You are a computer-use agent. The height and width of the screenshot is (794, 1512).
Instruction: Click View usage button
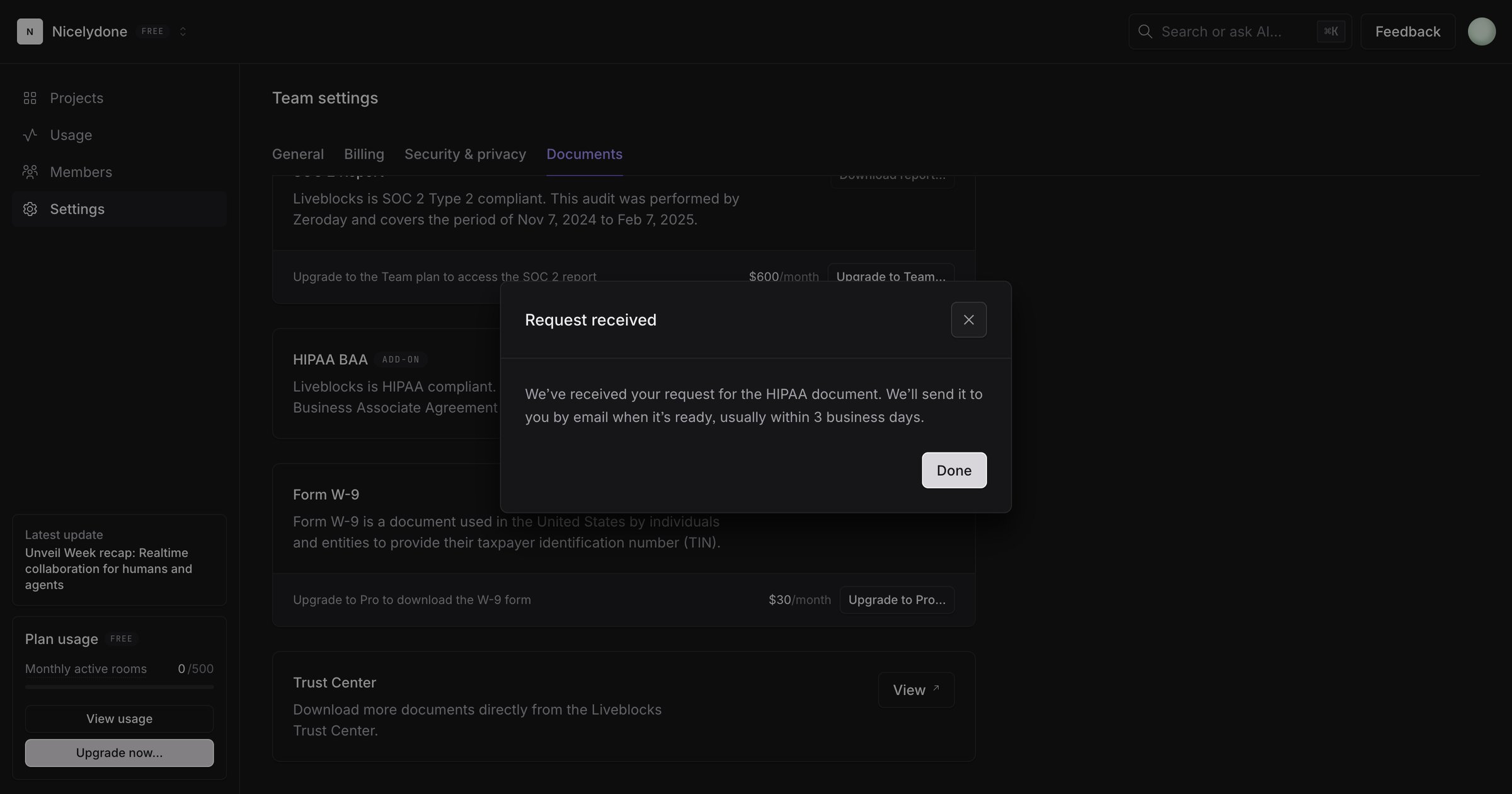click(119, 719)
